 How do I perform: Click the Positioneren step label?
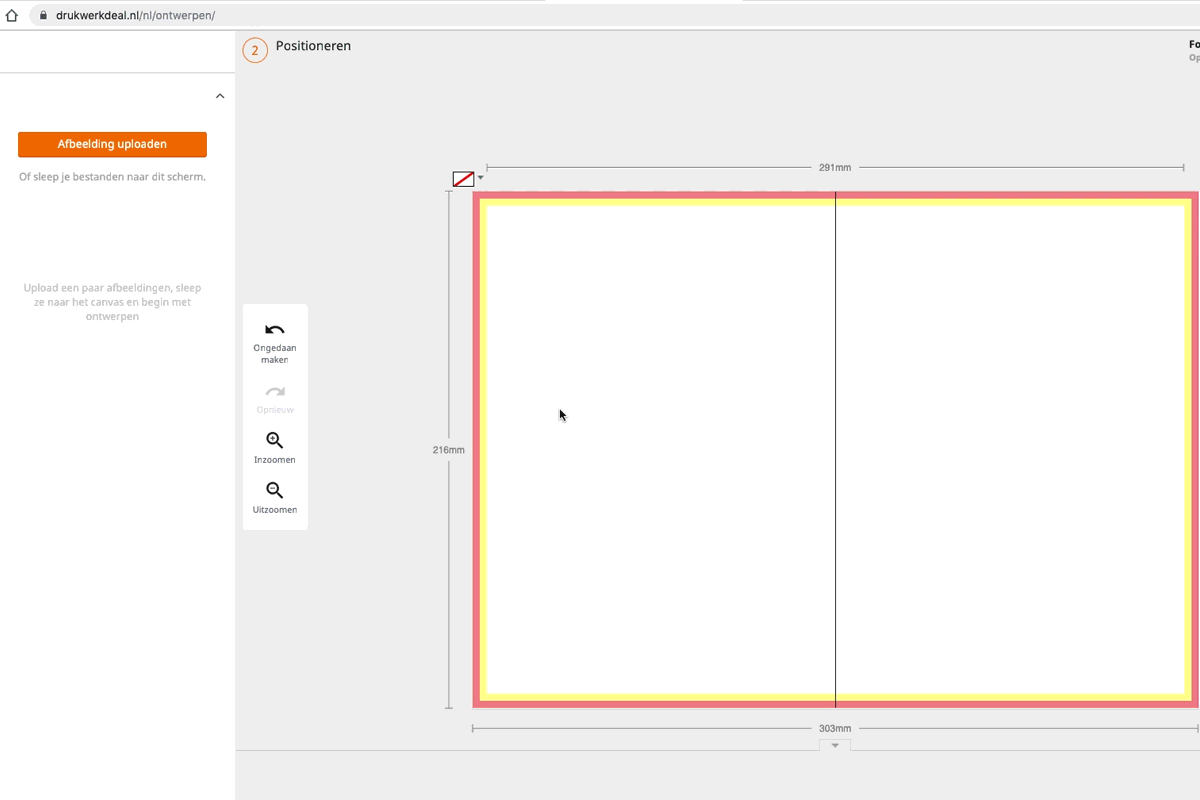(313, 46)
